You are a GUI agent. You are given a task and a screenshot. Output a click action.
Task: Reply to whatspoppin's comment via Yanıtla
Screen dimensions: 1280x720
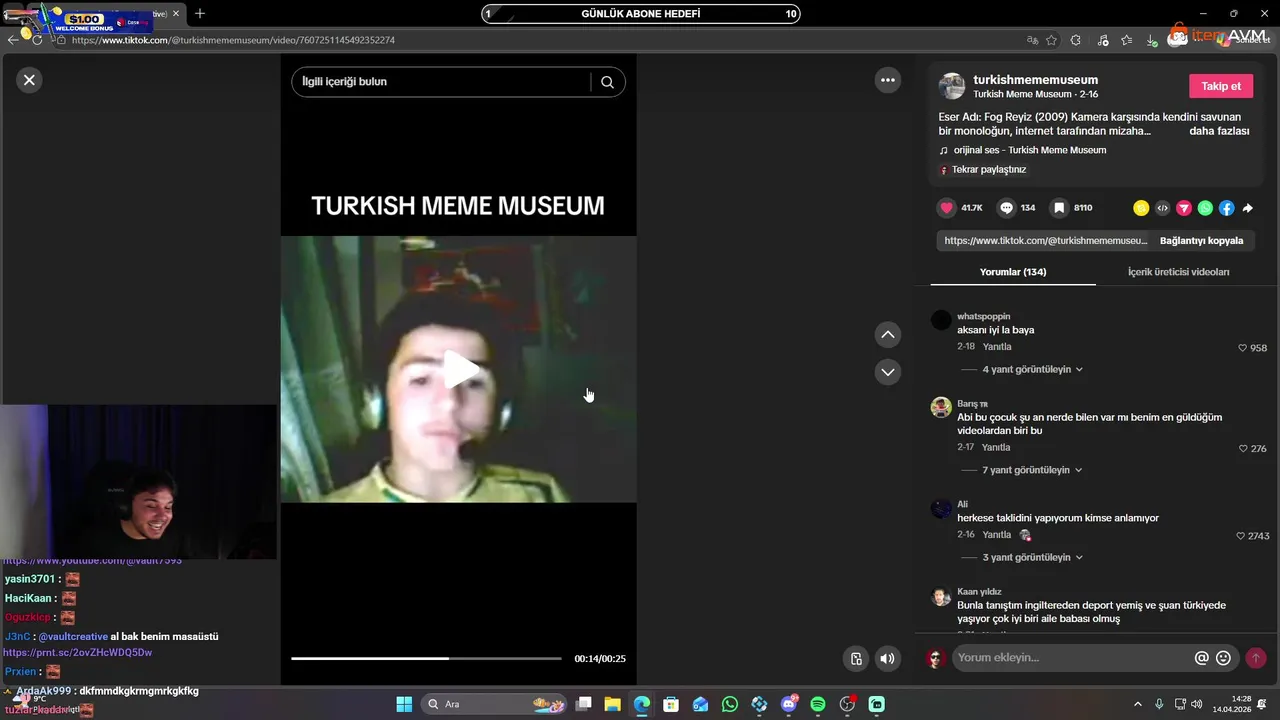997,347
